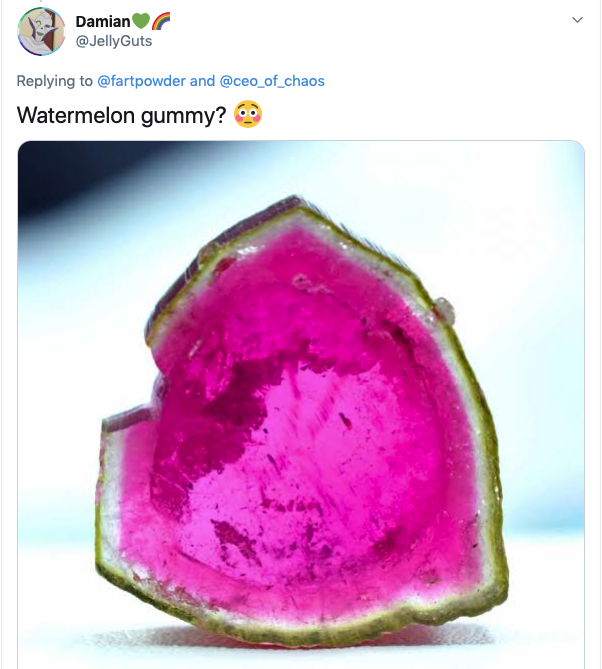
Task: Click the word "and" between mentions
Action: (x=202, y=81)
